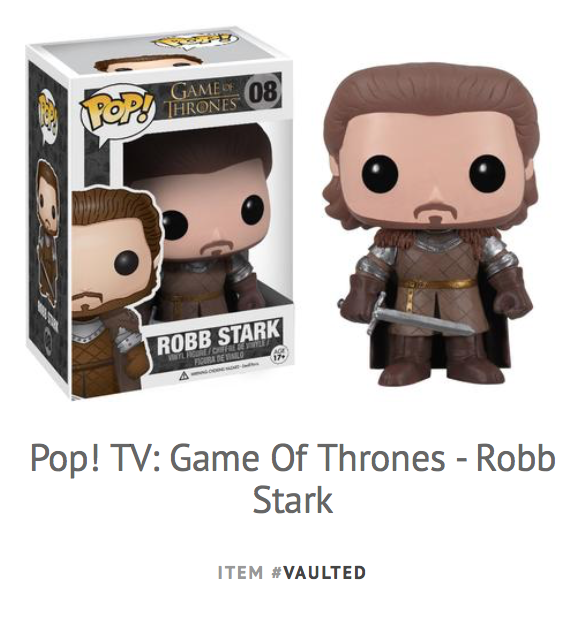This screenshot has width=576, height=620.
Task: Click the warning triangle icon on box
Action: coord(183,376)
